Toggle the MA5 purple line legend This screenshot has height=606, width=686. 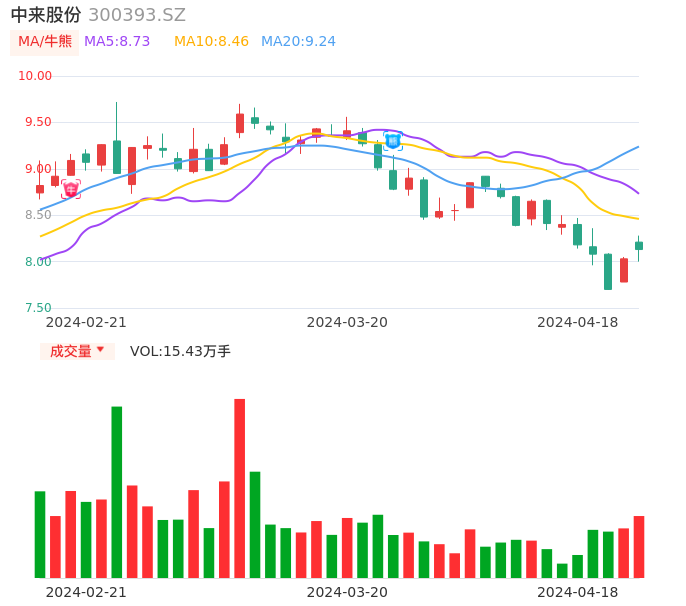coord(117,42)
